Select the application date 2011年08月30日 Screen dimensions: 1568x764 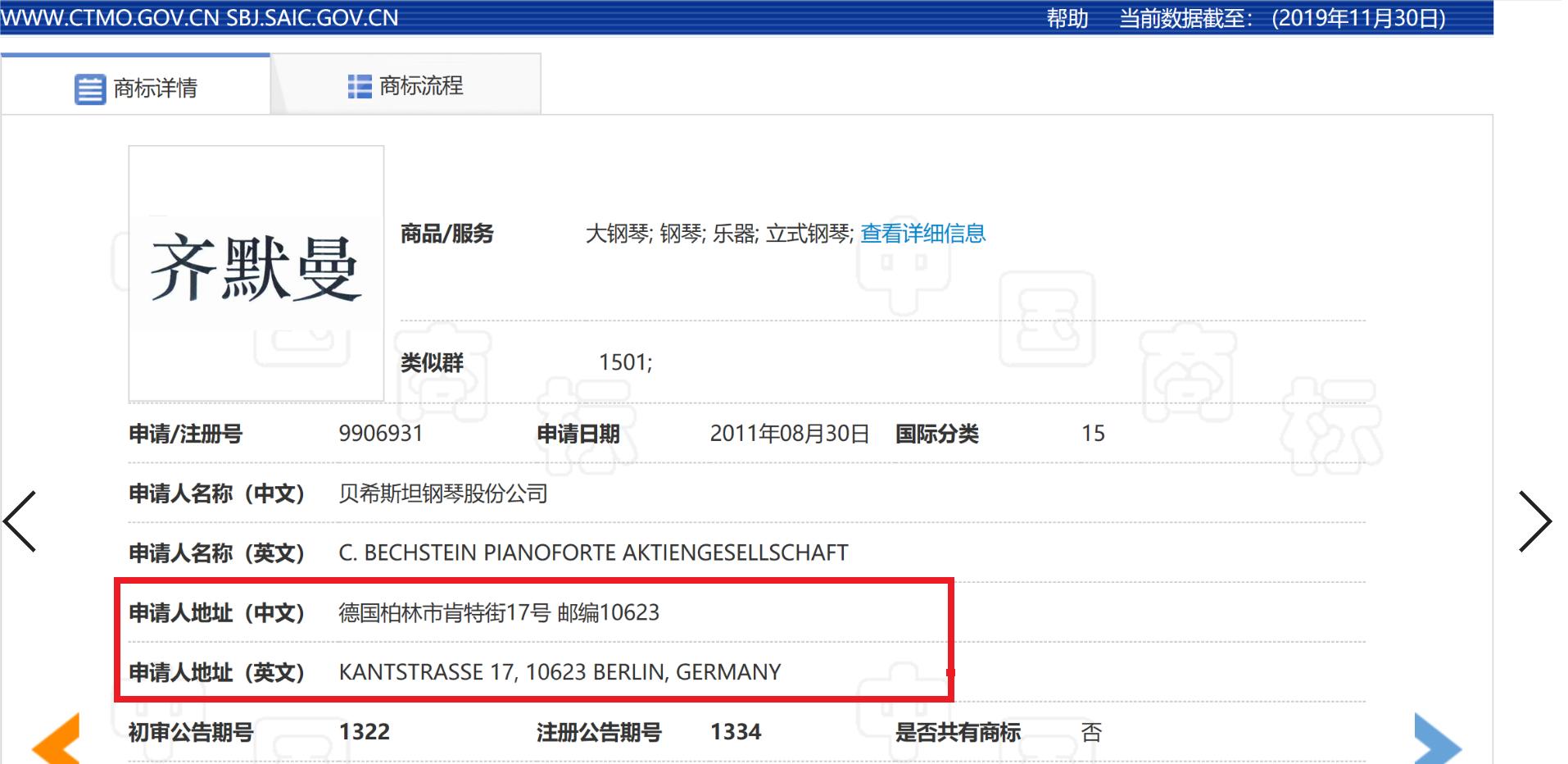click(790, 434)
